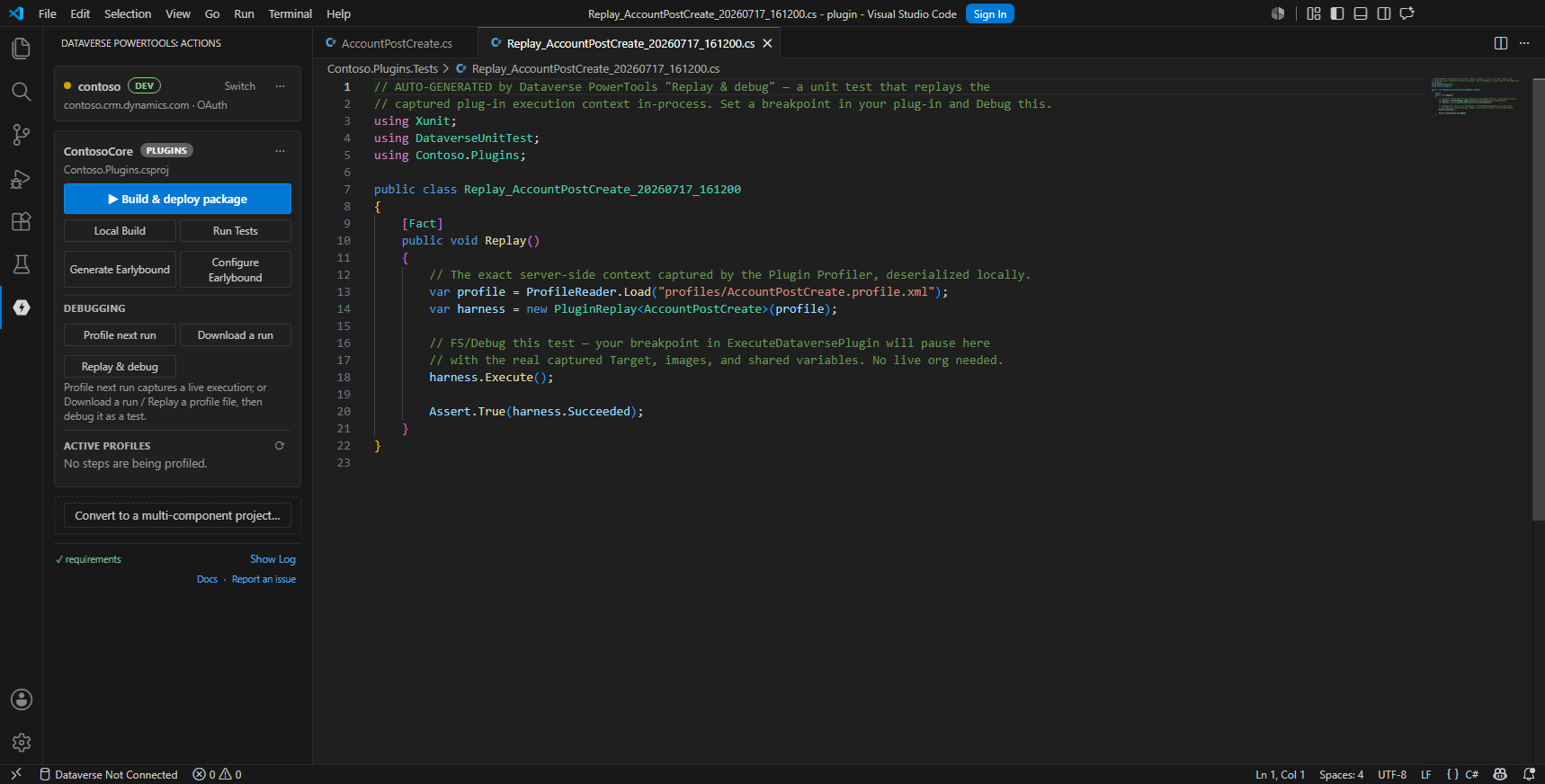Image resolution: width=1545 pixels, height=784 pixels.
Task: Open the Selection menu
Action: [x=128, y=13]
